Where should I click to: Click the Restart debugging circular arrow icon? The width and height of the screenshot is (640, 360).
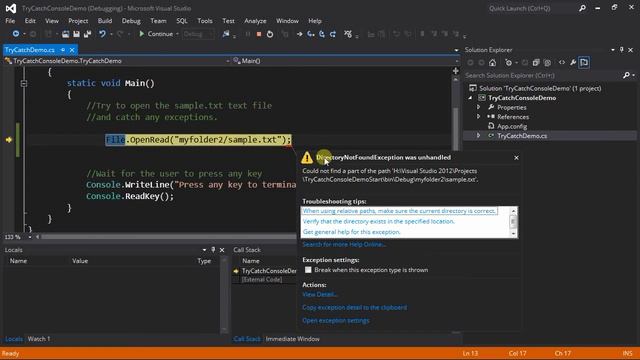270,34
